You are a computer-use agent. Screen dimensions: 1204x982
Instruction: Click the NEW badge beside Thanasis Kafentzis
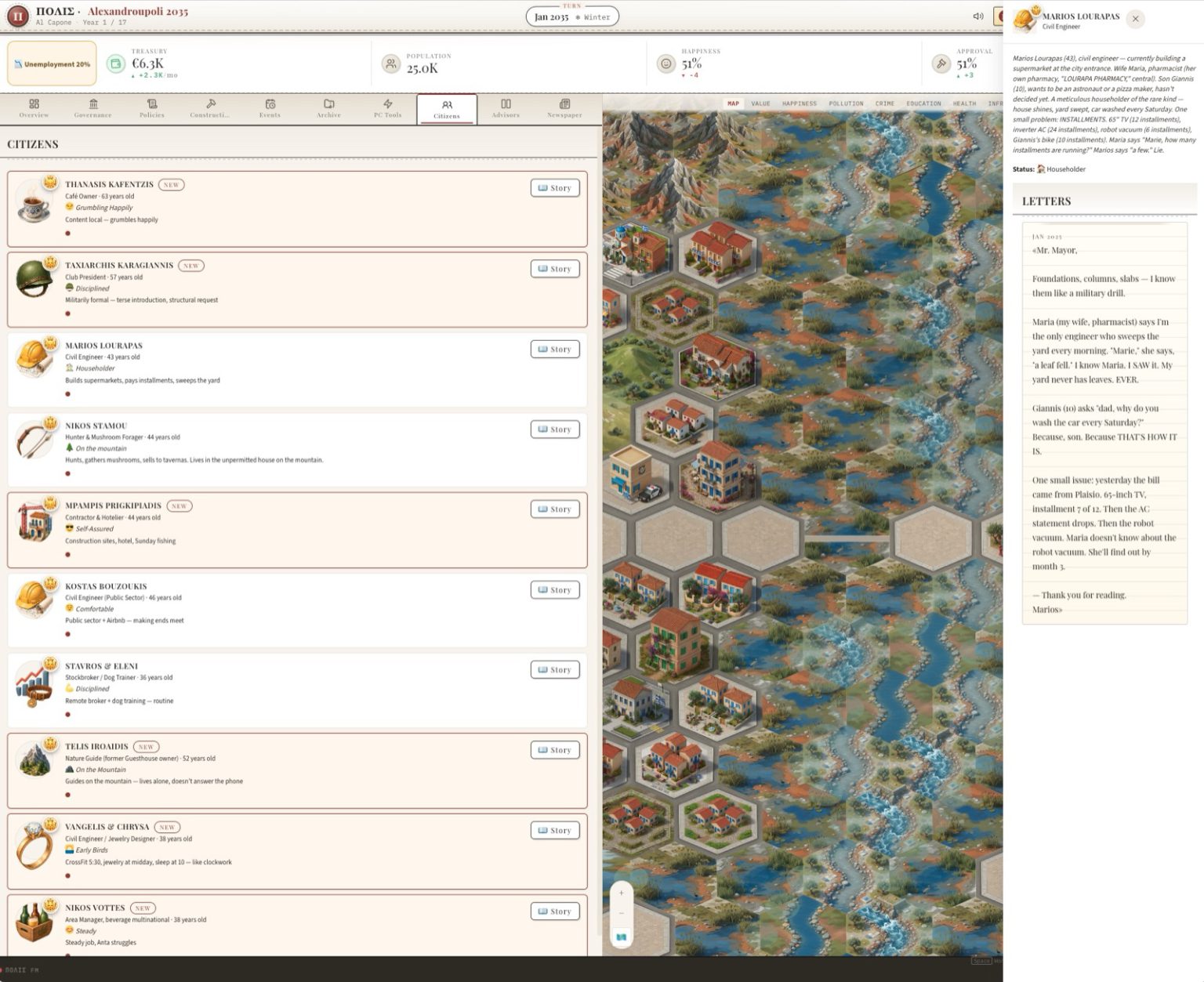click(172, 185)
